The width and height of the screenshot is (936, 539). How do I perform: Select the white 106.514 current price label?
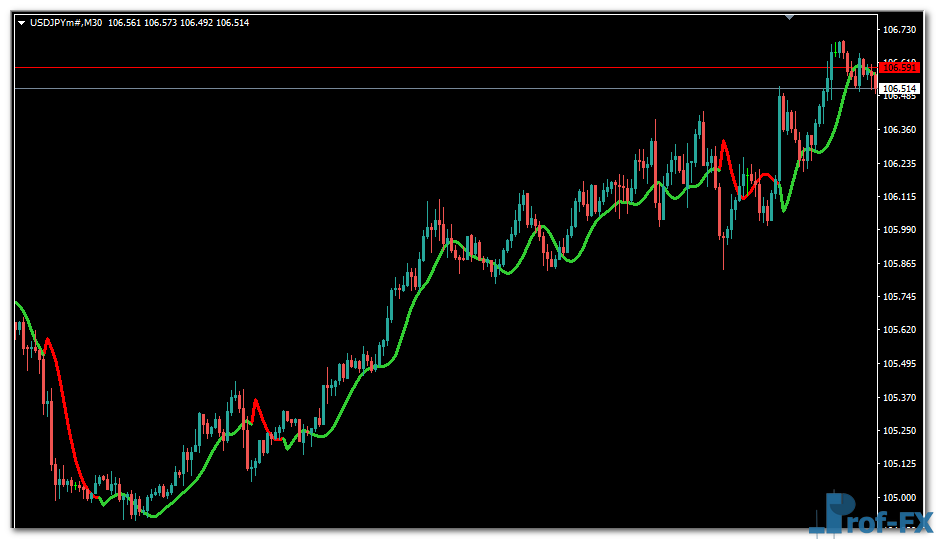(899, 89)
